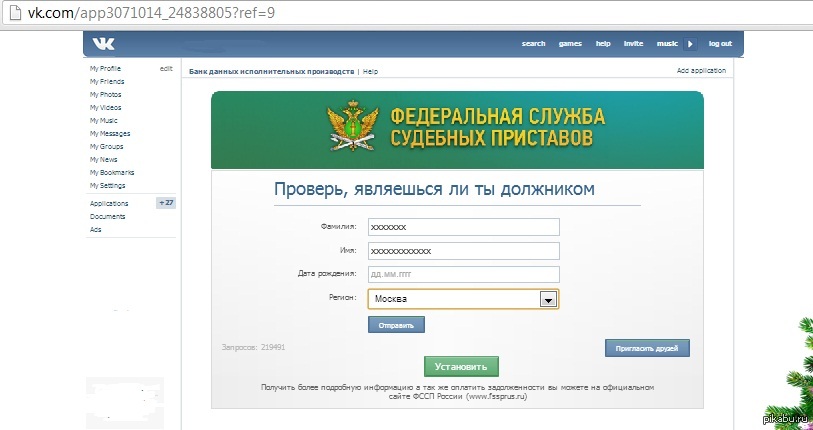Click Help link beside app title

point(370,72)
